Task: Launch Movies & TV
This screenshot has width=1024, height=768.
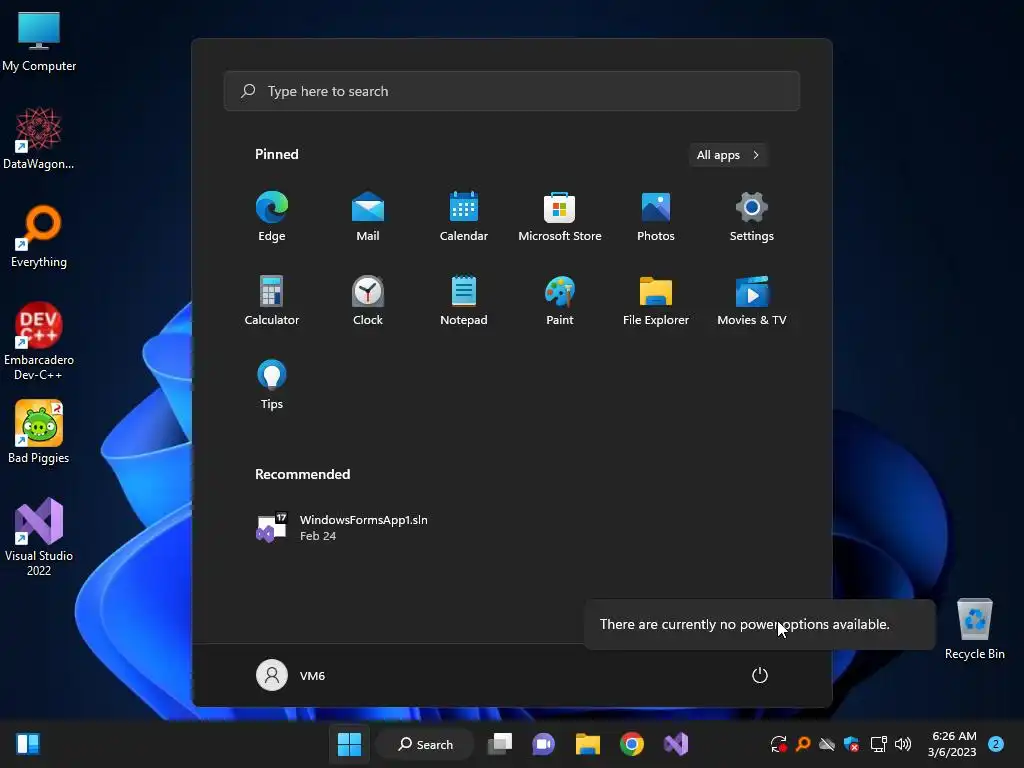Action: click(752, 300)
